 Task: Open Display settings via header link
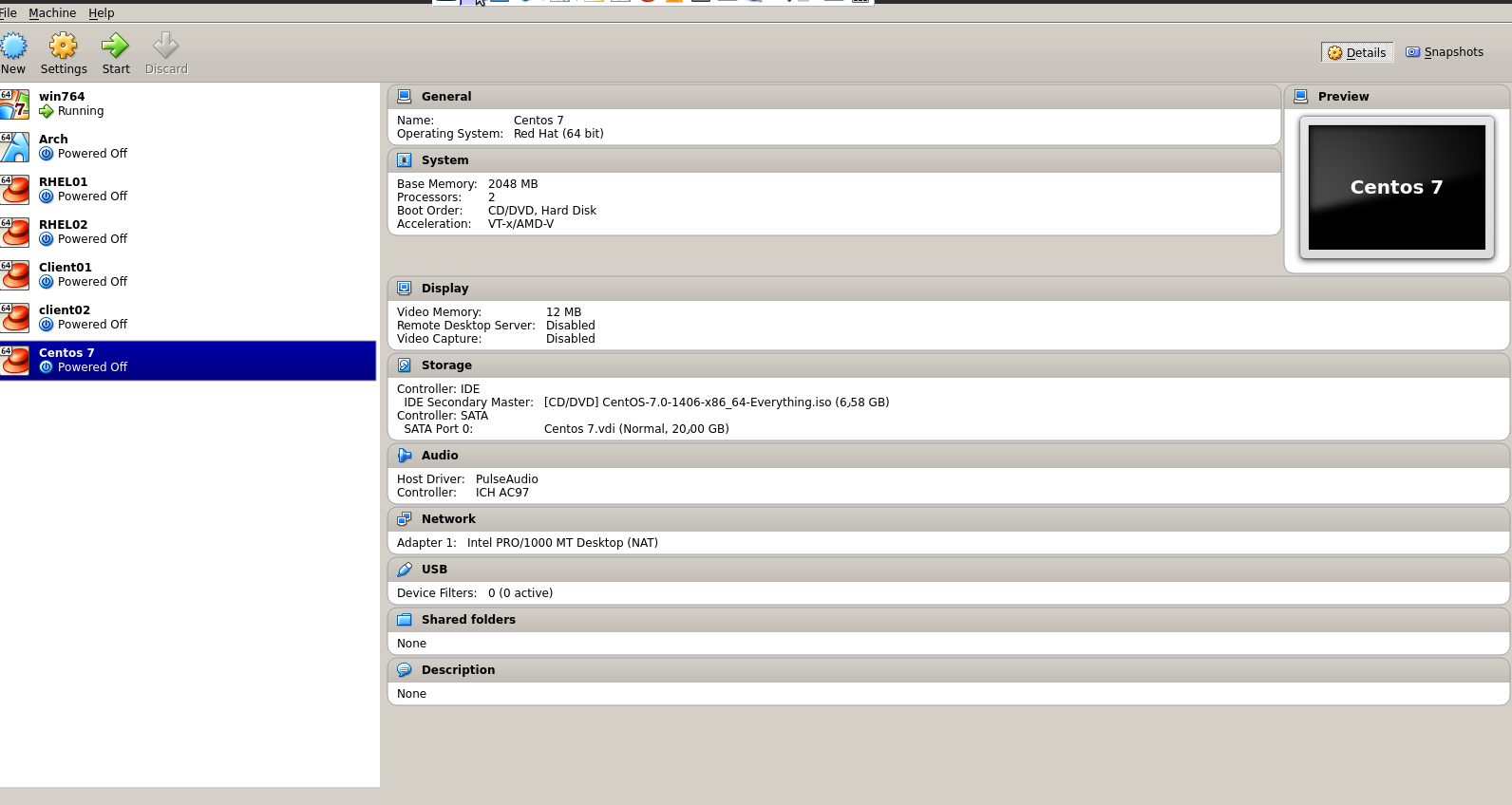(x=445, y=289)
